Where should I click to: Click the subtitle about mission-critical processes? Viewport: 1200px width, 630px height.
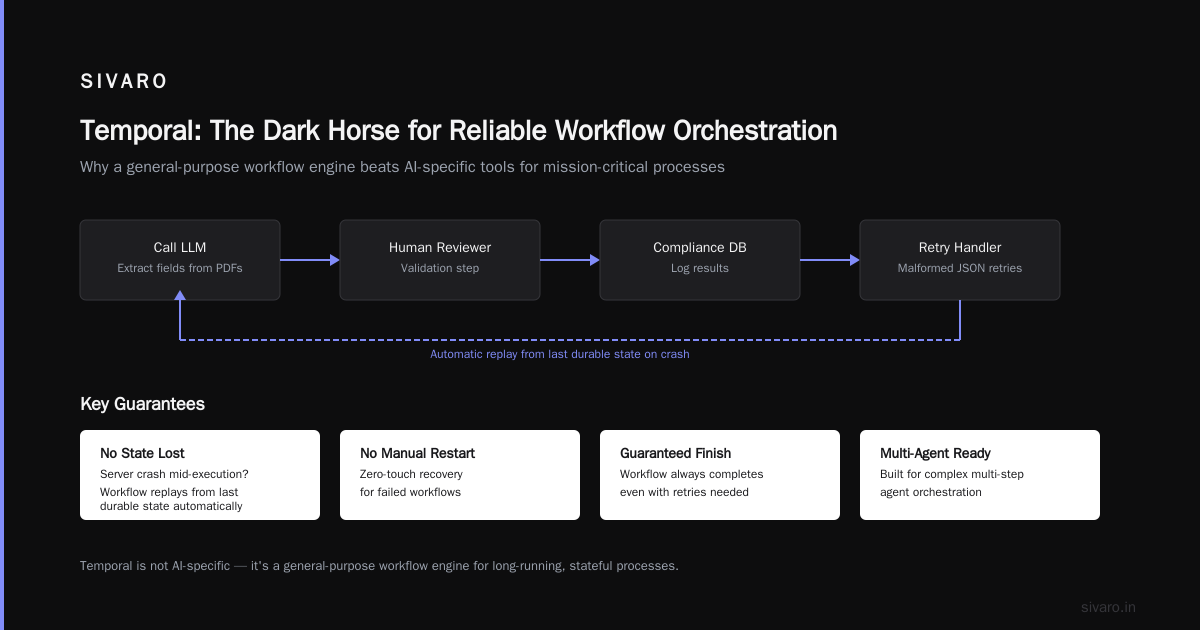[402, 167]
